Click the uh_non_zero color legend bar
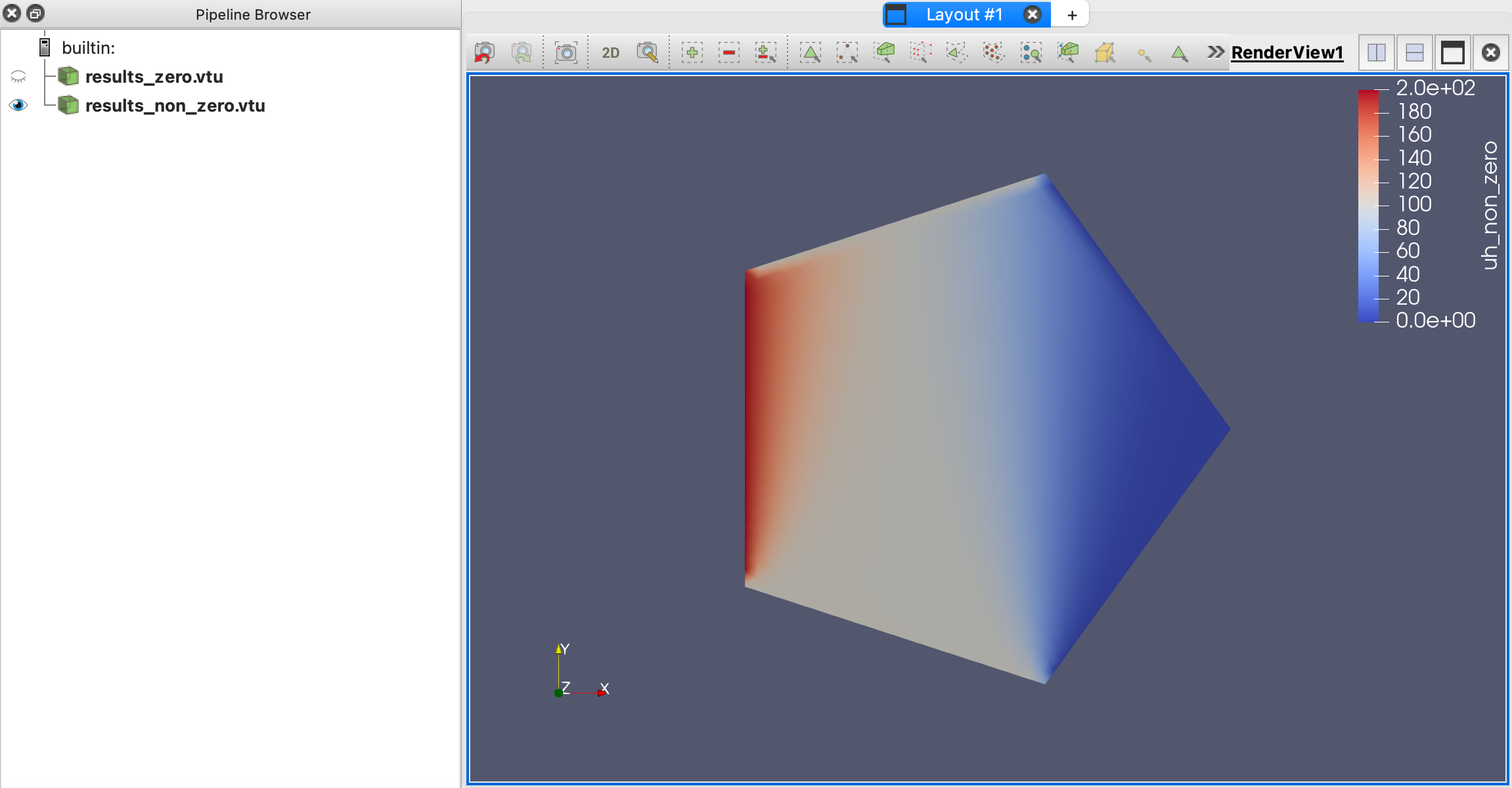Viewport: 1512px width, 788px height. point(1368,206)
